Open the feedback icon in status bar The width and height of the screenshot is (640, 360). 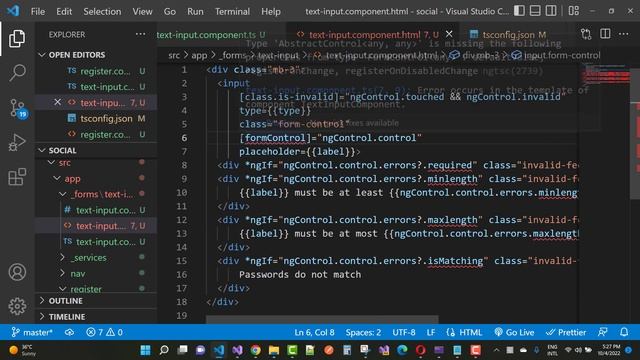coord(603,332)
